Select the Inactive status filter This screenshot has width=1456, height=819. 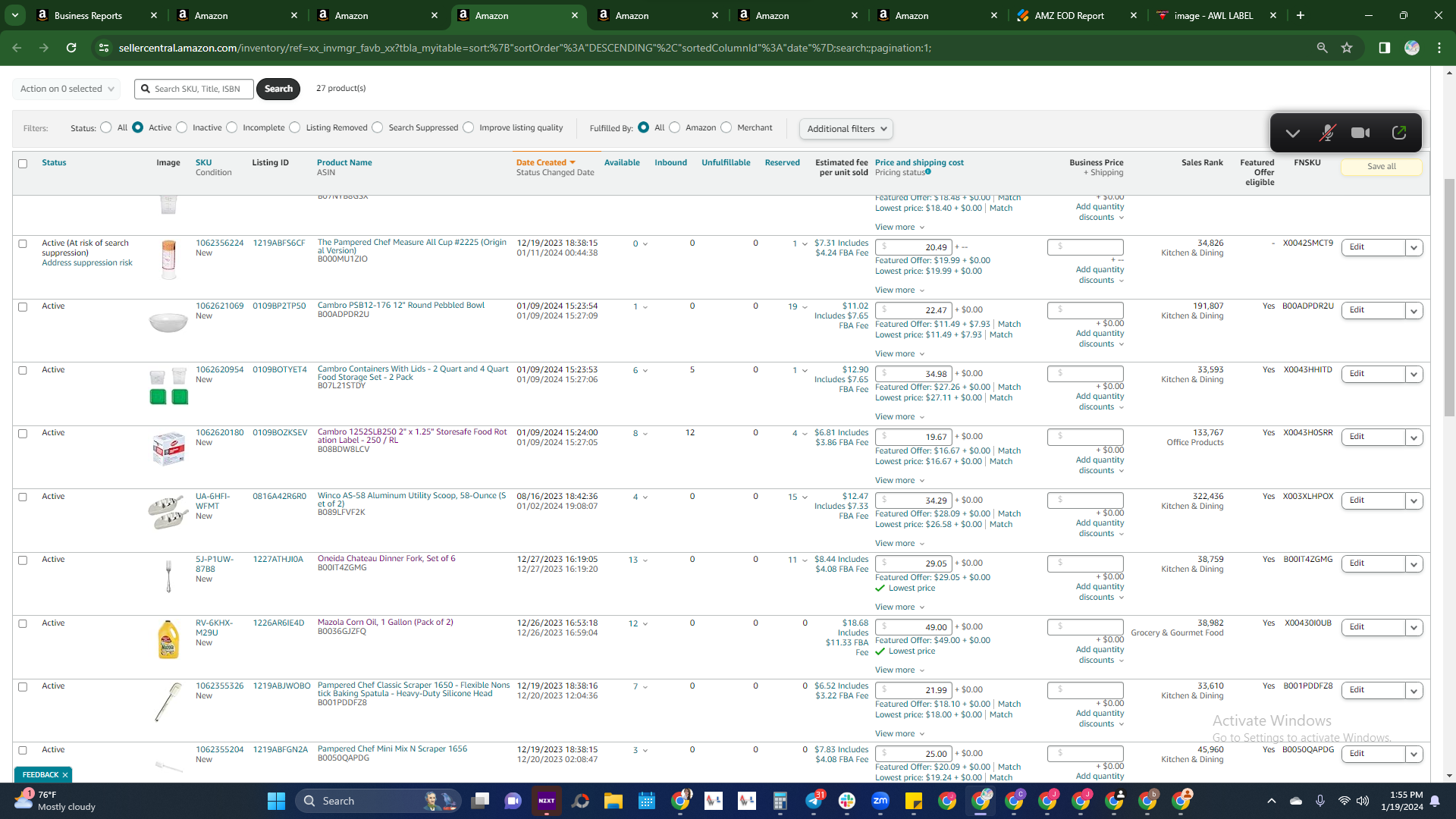point(182,127)
